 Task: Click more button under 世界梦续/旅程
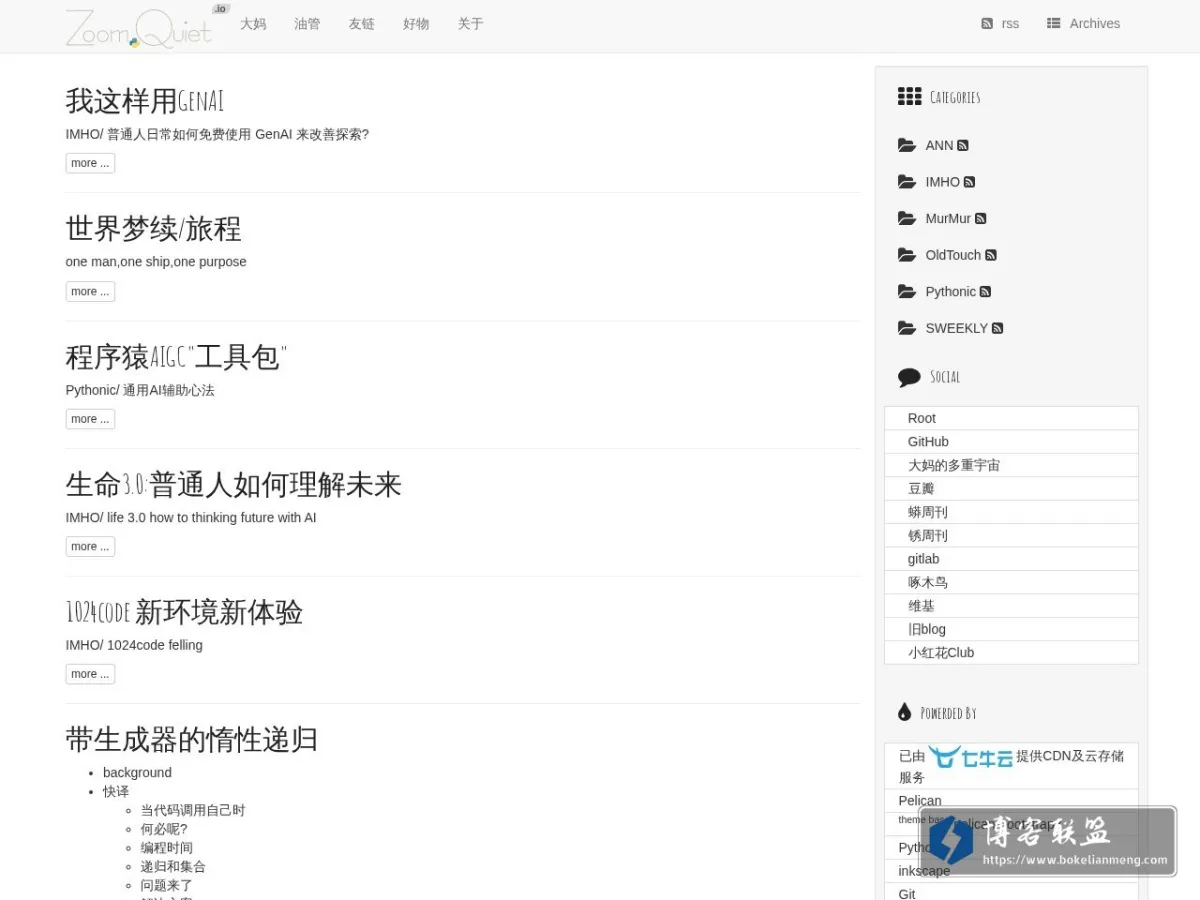click(90, 292)
